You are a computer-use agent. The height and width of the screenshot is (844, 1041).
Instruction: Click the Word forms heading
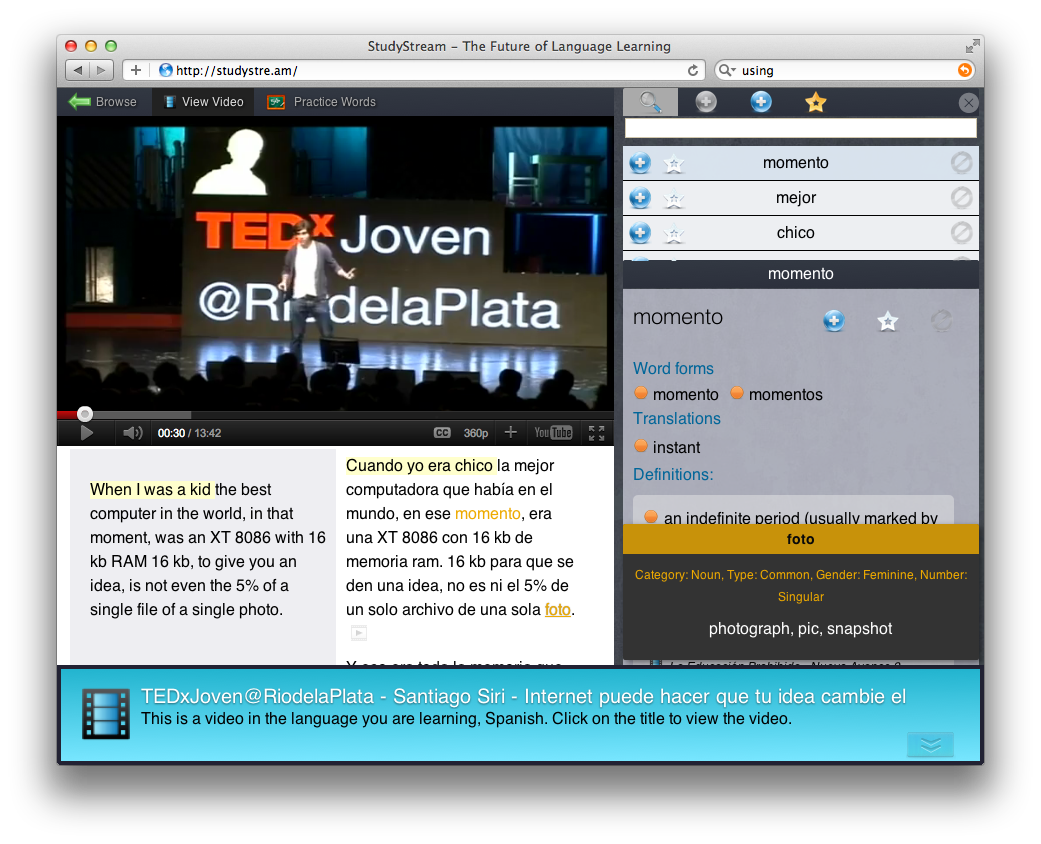pos(673,369)
